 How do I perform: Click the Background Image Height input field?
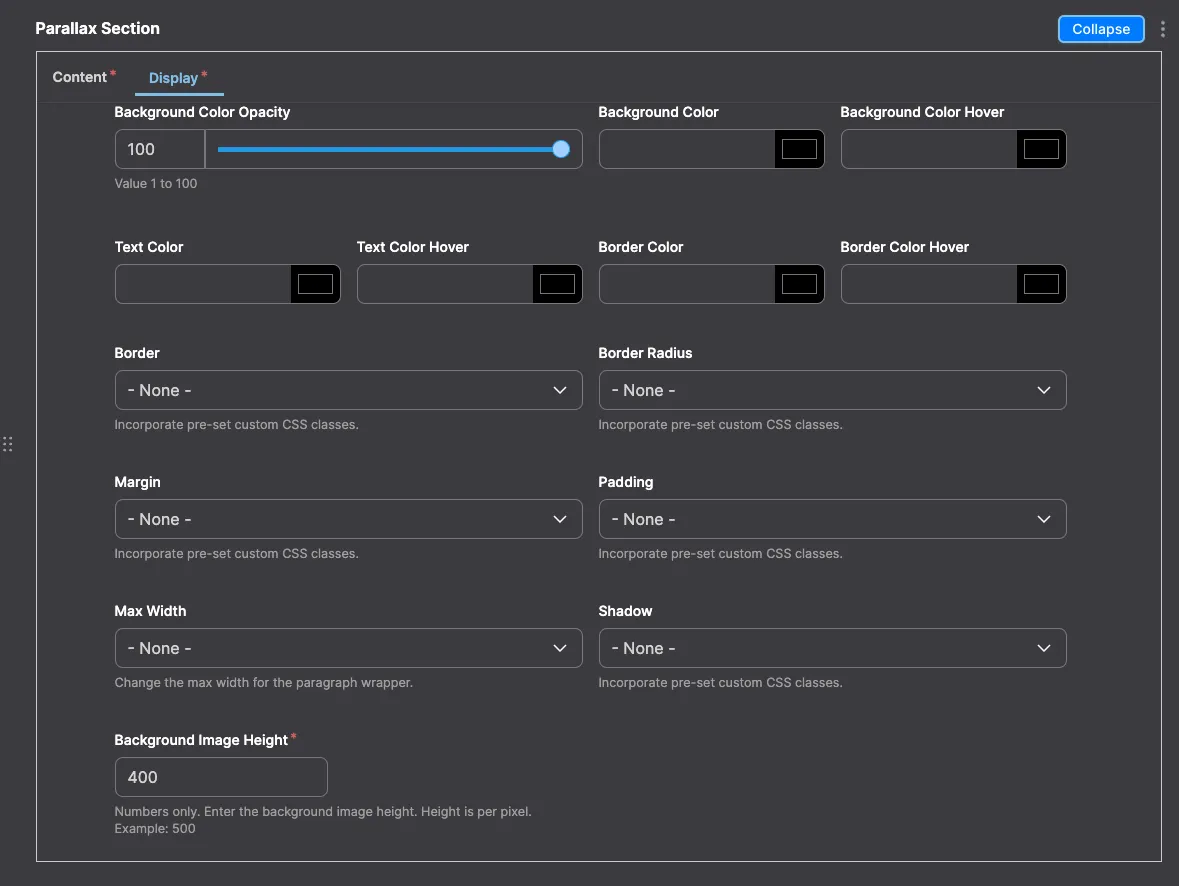tap(221, 777)
